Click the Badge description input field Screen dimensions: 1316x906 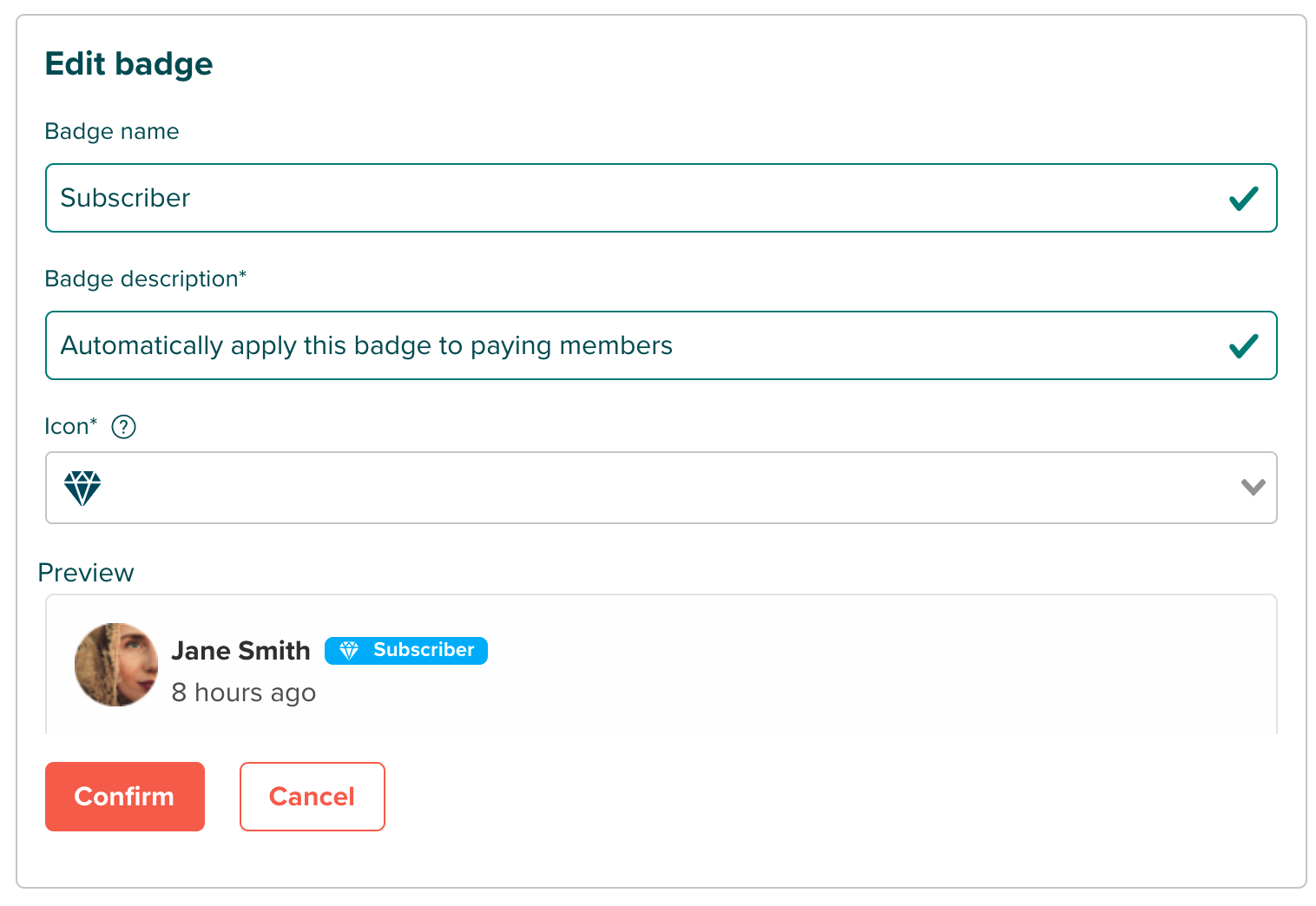pos(661,345)
